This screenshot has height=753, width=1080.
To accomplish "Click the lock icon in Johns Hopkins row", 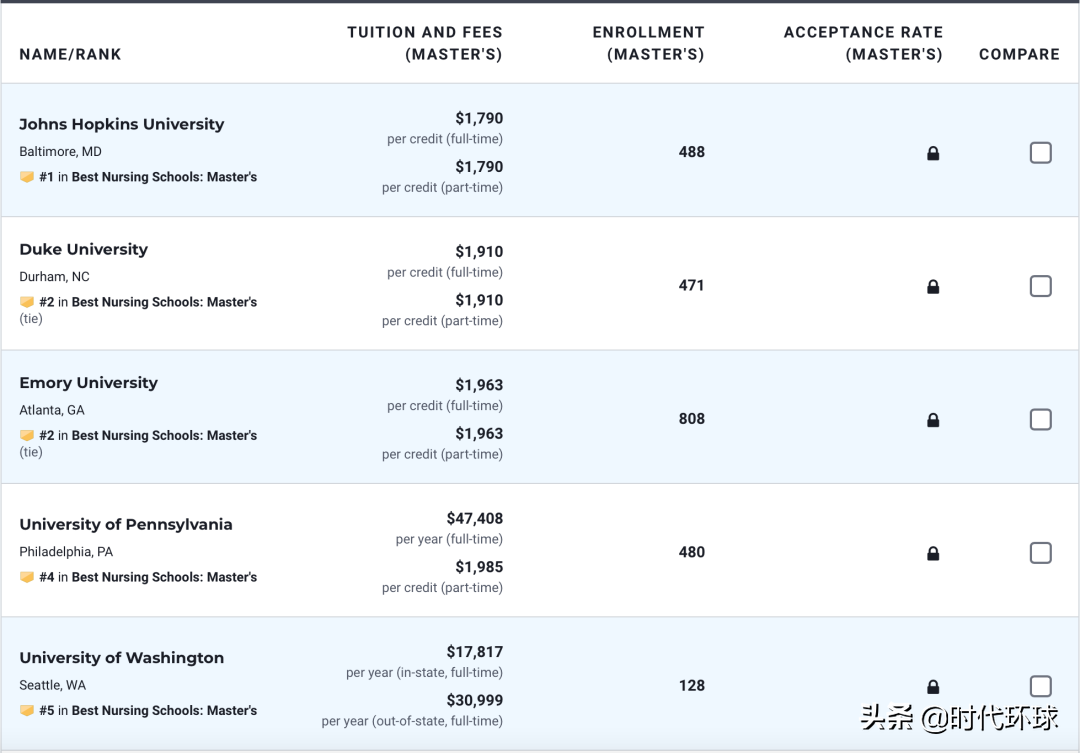I will 933,154.
